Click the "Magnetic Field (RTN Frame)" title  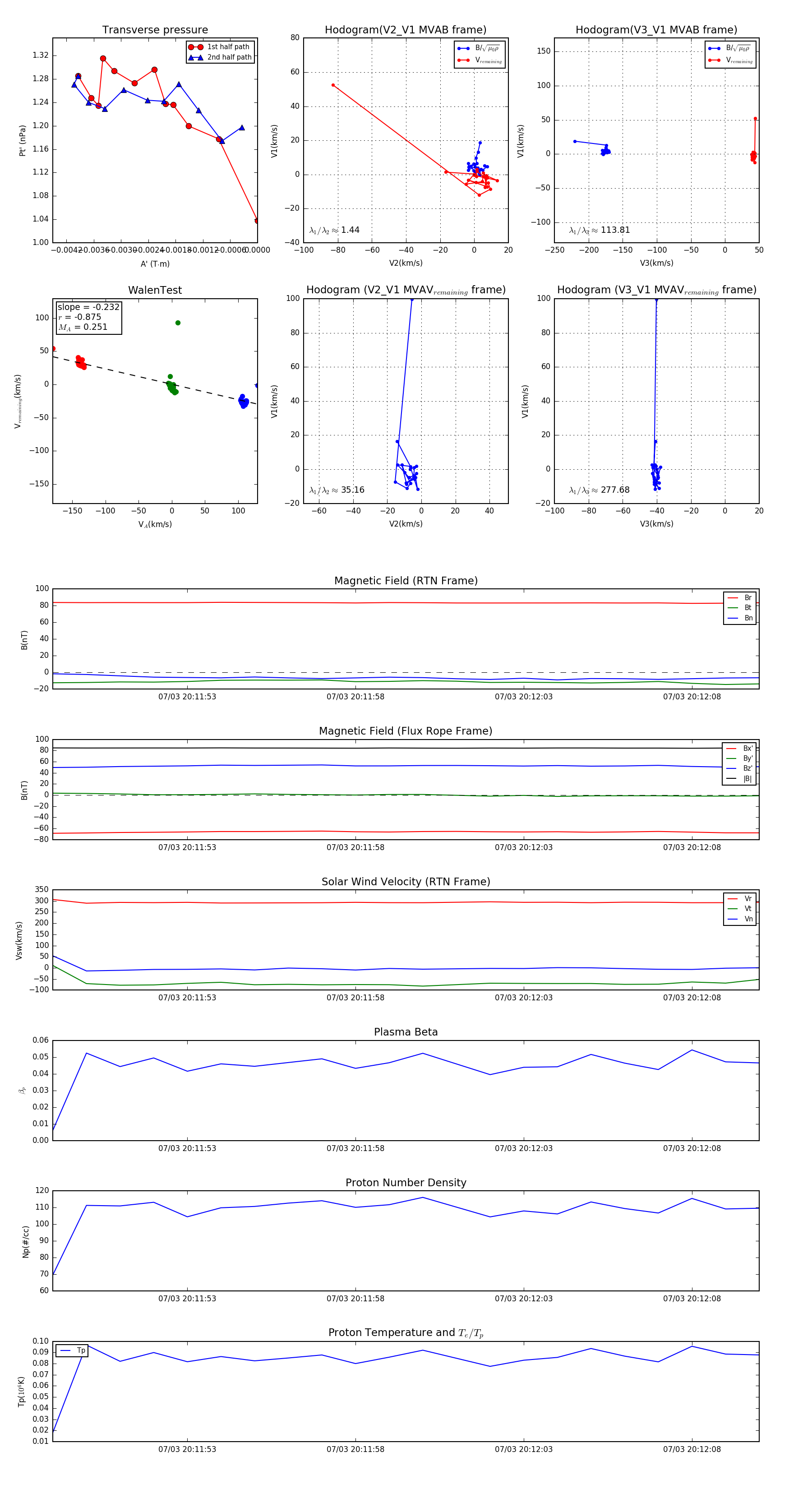tap(406, 581)
